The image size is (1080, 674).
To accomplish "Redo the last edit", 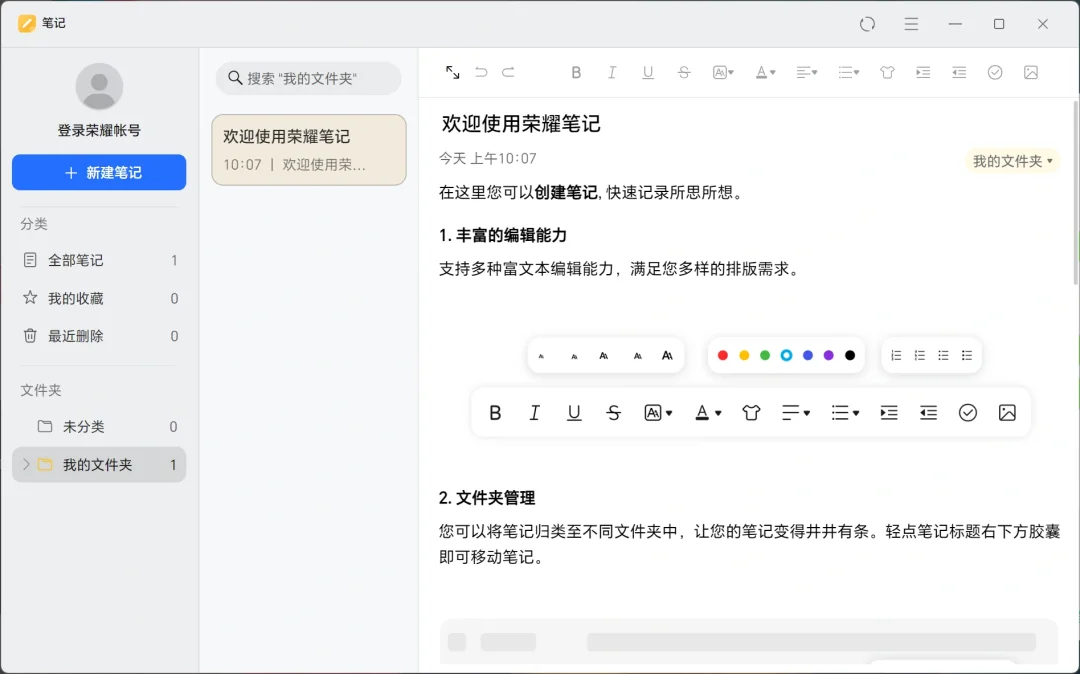I will 508,72.
